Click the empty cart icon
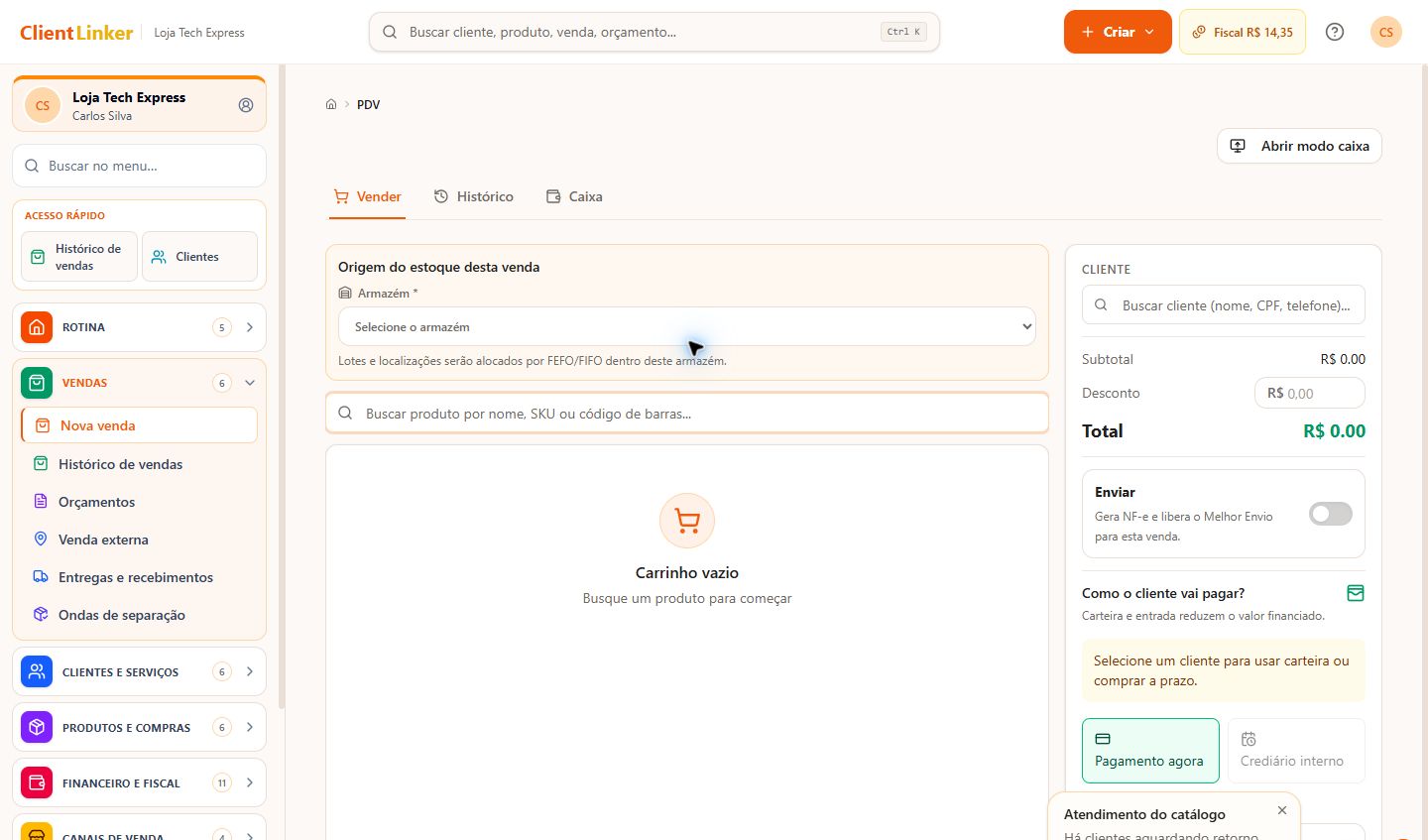This screenshot has height=840, width=1428. point(687,521)
